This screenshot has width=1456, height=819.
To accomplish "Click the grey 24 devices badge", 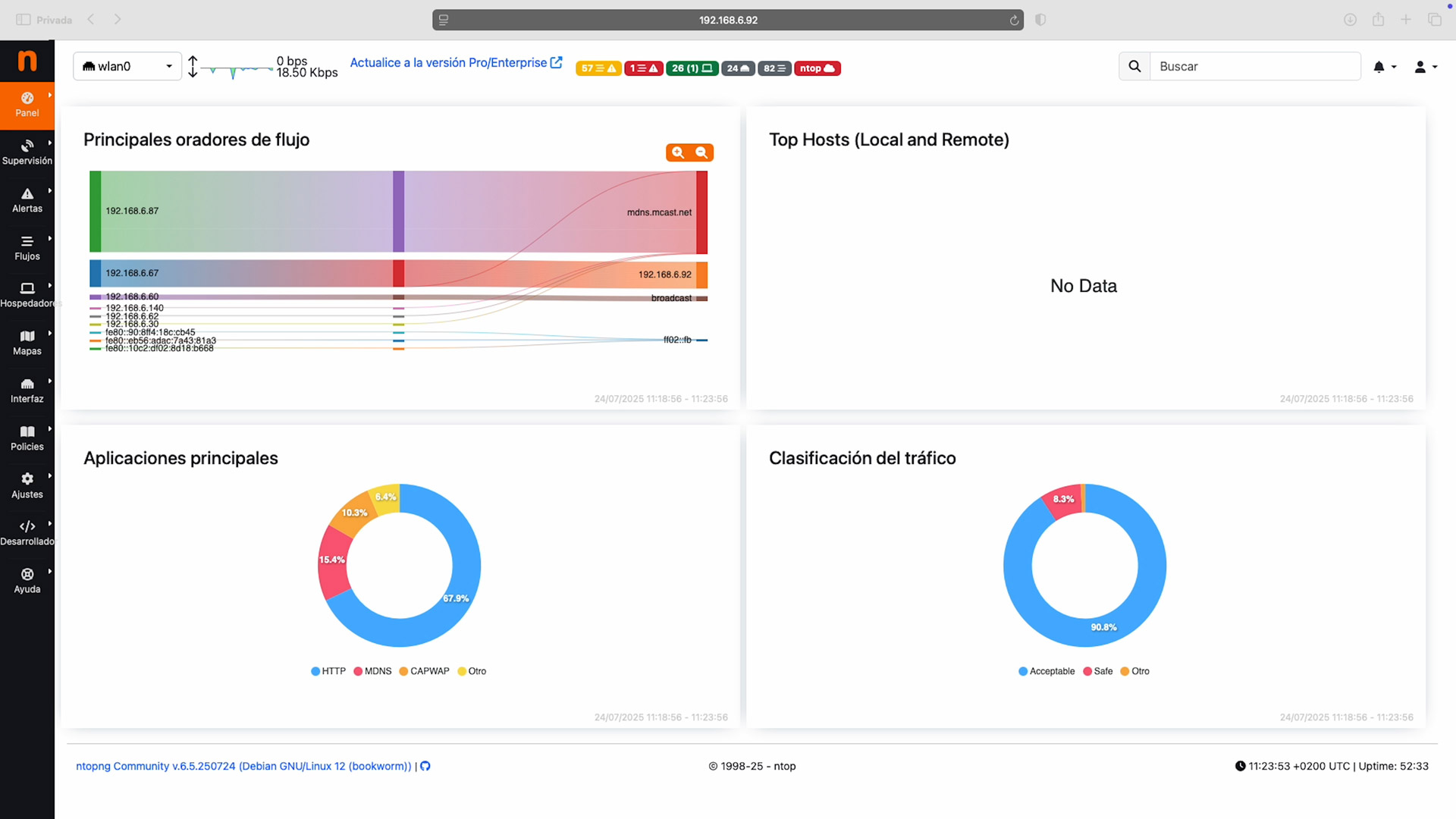I will 738,68.
